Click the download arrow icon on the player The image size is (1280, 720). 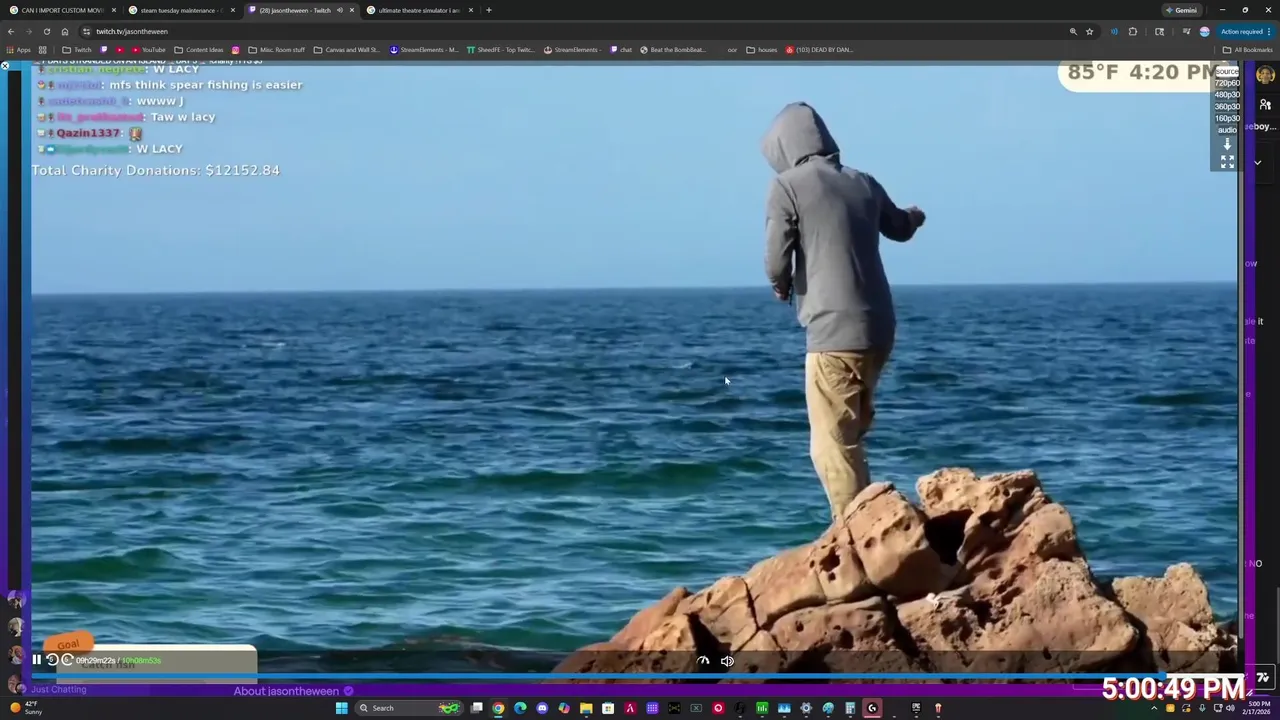[1227, 144]
